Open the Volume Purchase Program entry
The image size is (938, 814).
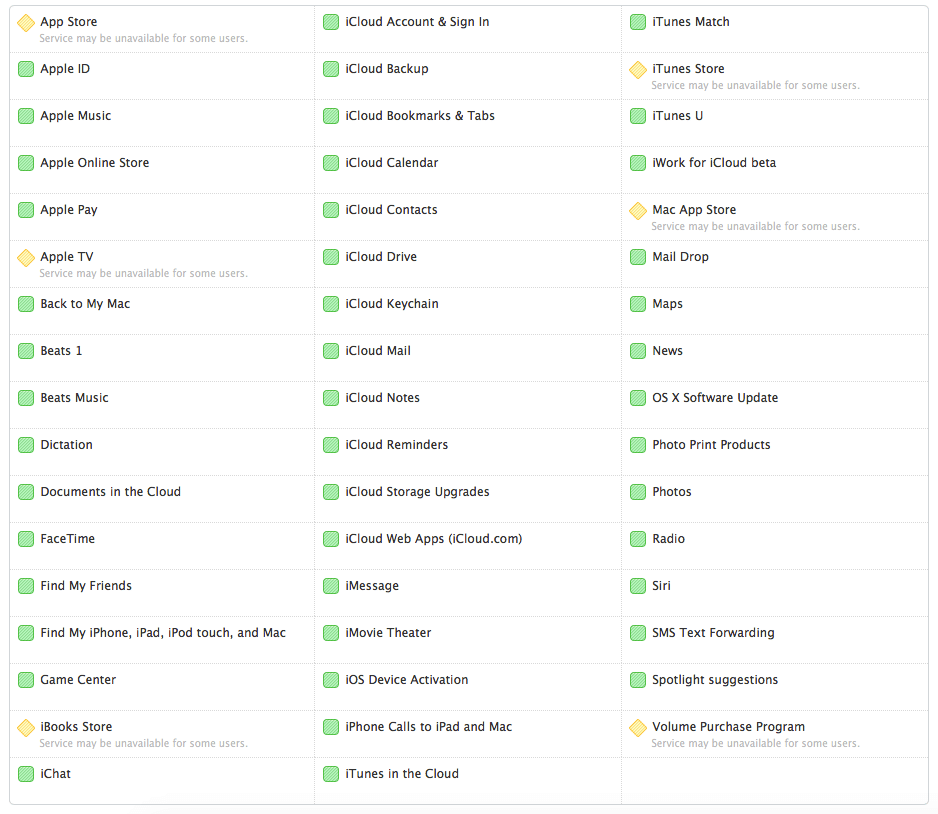tap(775, 734)
